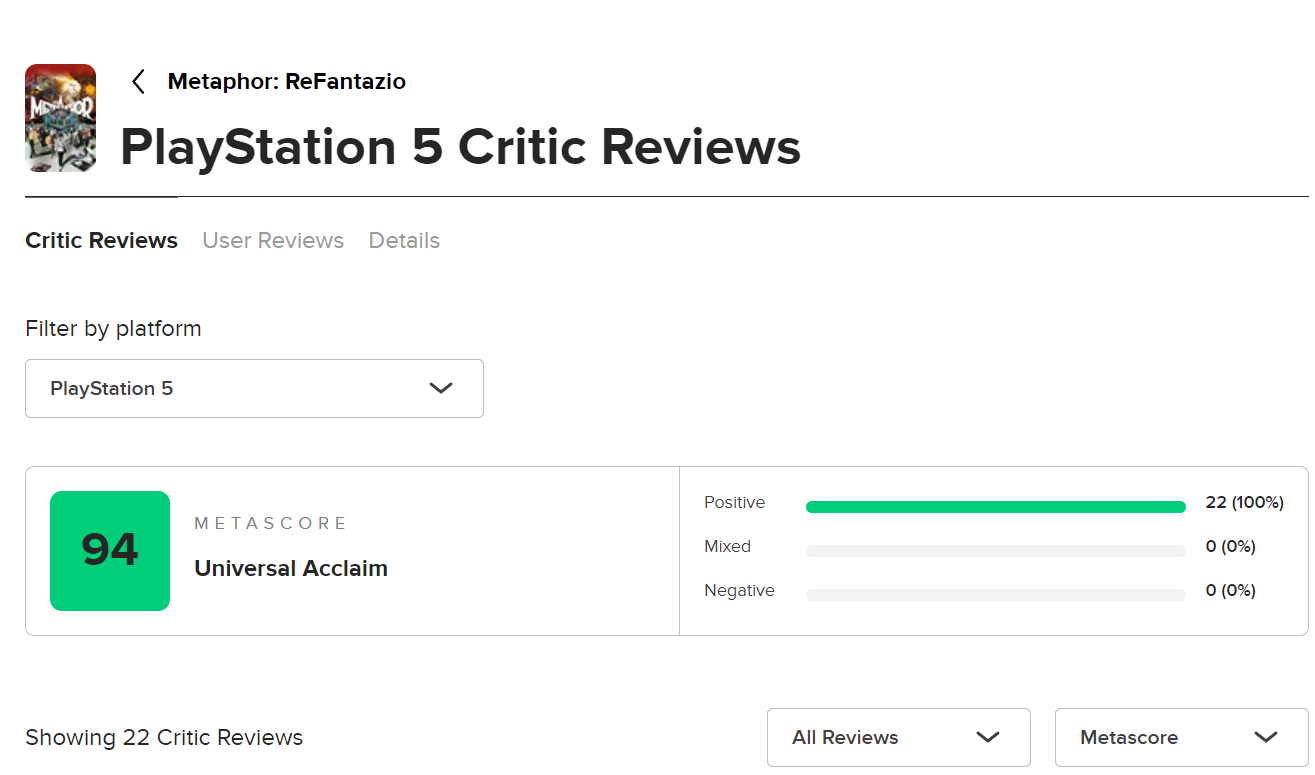This screenshot has height=775, width=1315.
Task: Click the green 94 Metascore badge
Action: coord(110,551)
